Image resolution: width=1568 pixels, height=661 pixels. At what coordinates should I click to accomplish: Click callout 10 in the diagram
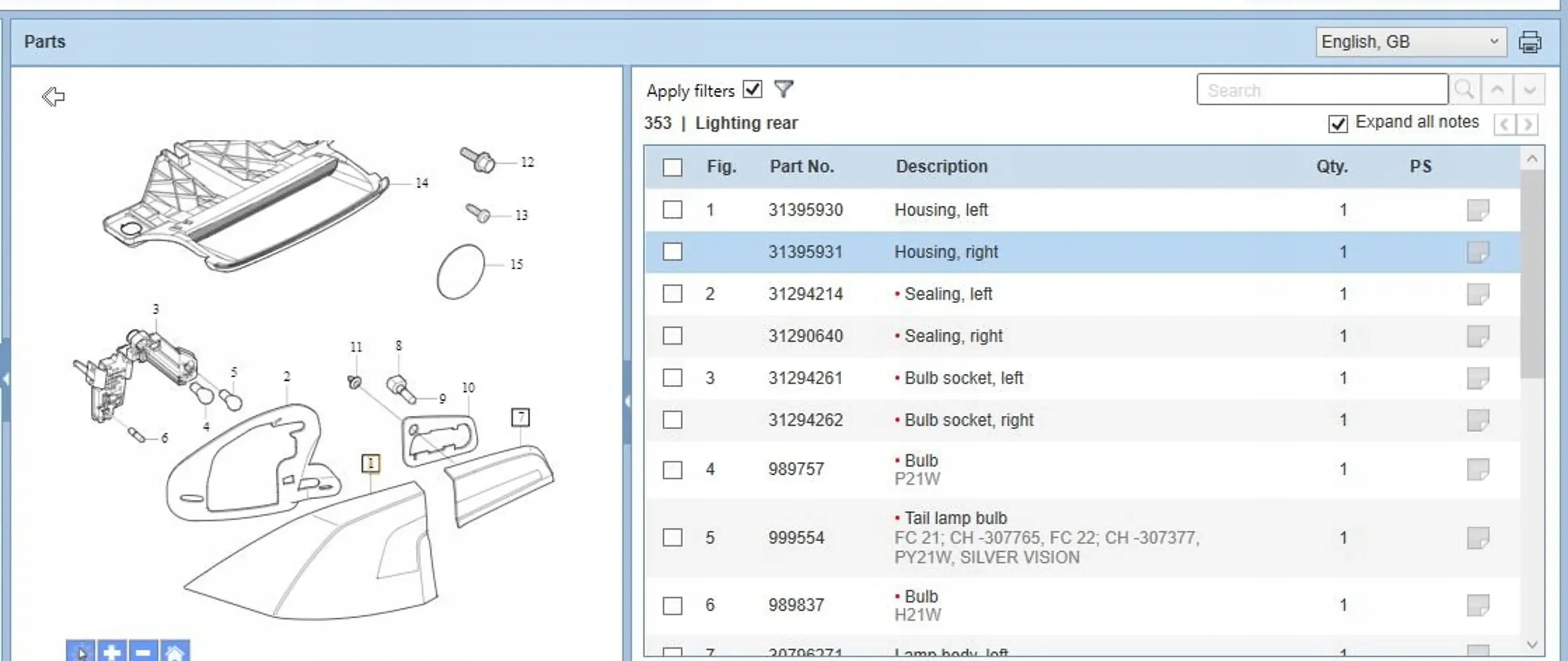tap(469, 388)
